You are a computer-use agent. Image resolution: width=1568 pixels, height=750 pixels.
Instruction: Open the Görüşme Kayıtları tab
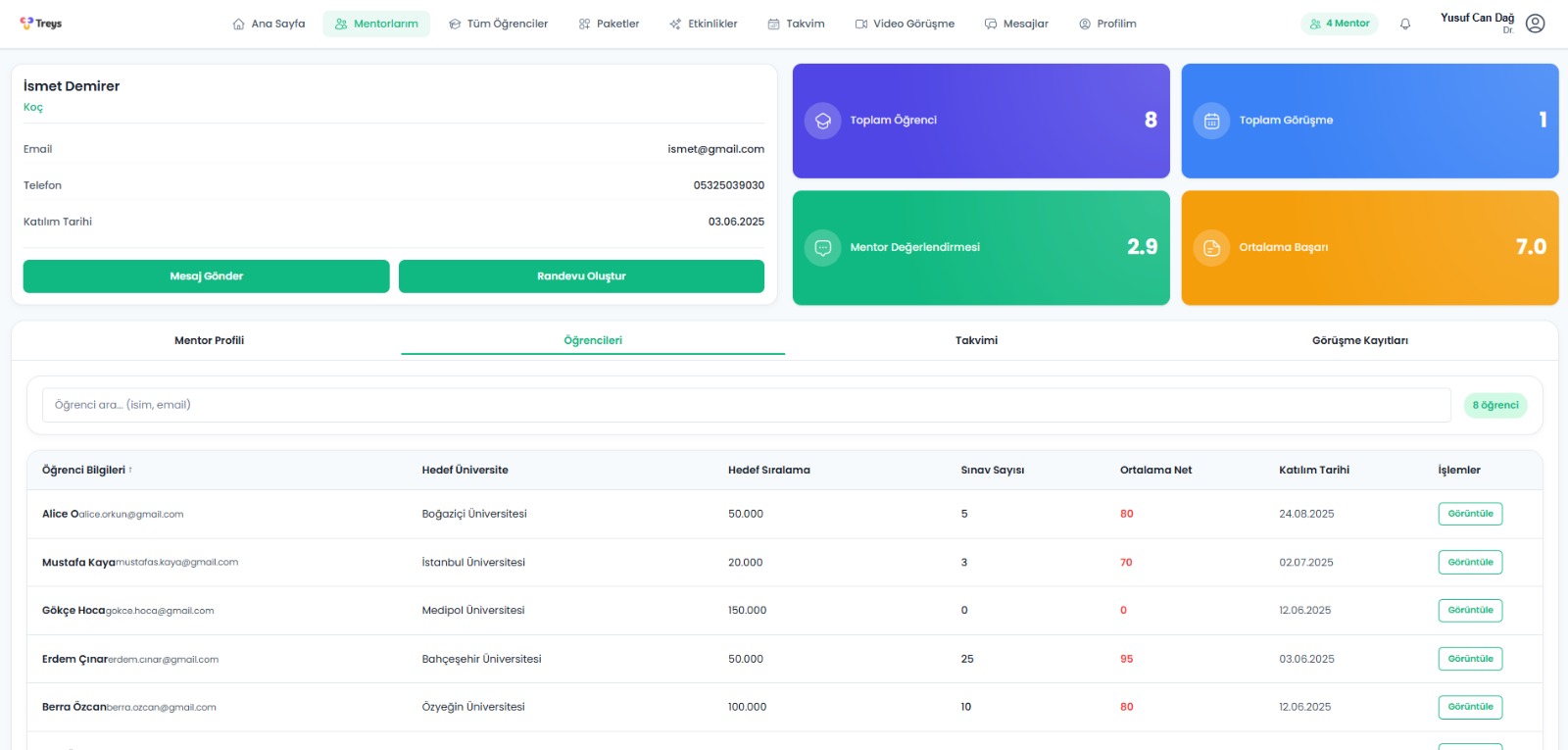[1359, 340]
